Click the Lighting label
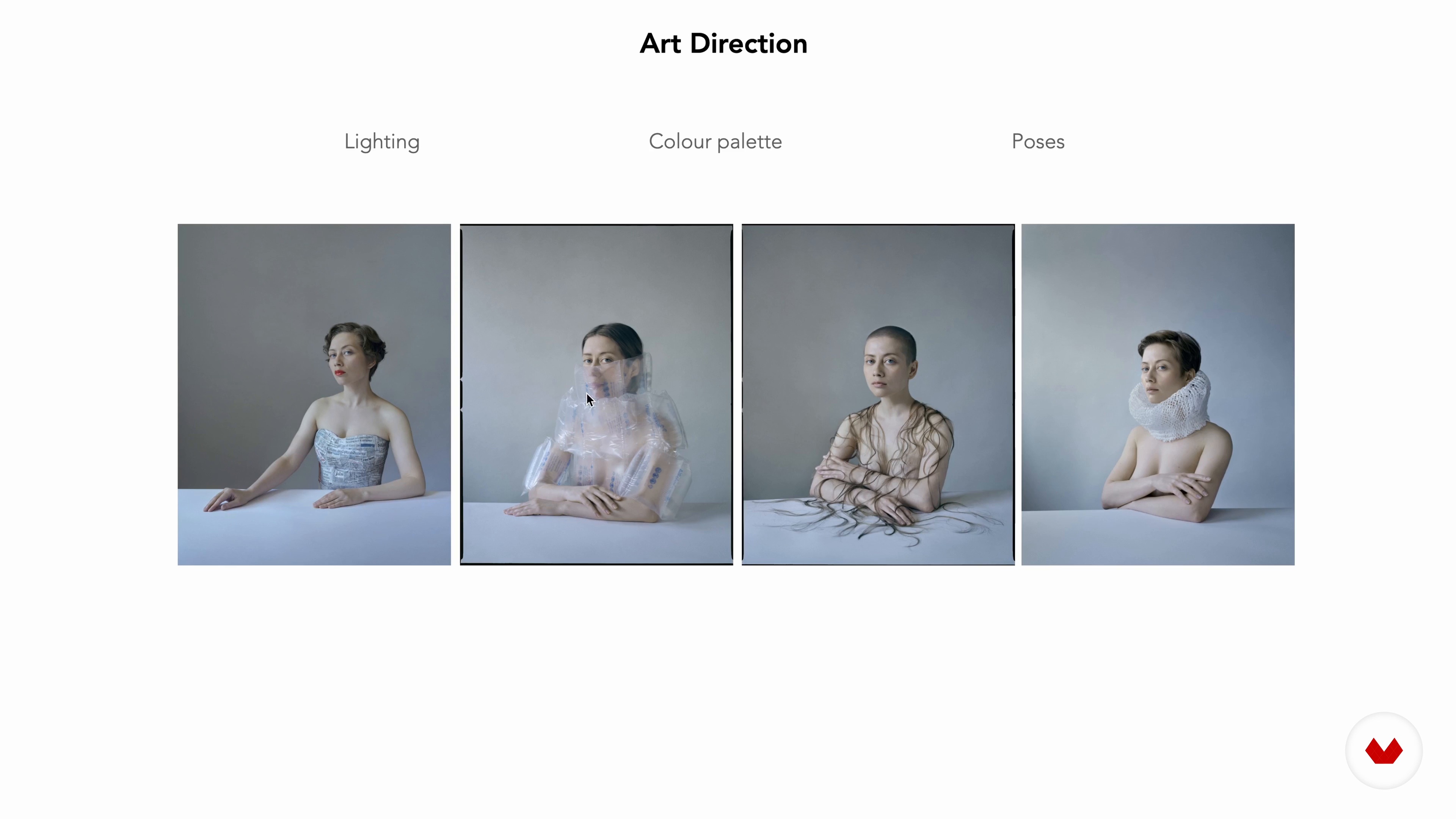This screenshot has height=819, width=1456. (382, 142)
